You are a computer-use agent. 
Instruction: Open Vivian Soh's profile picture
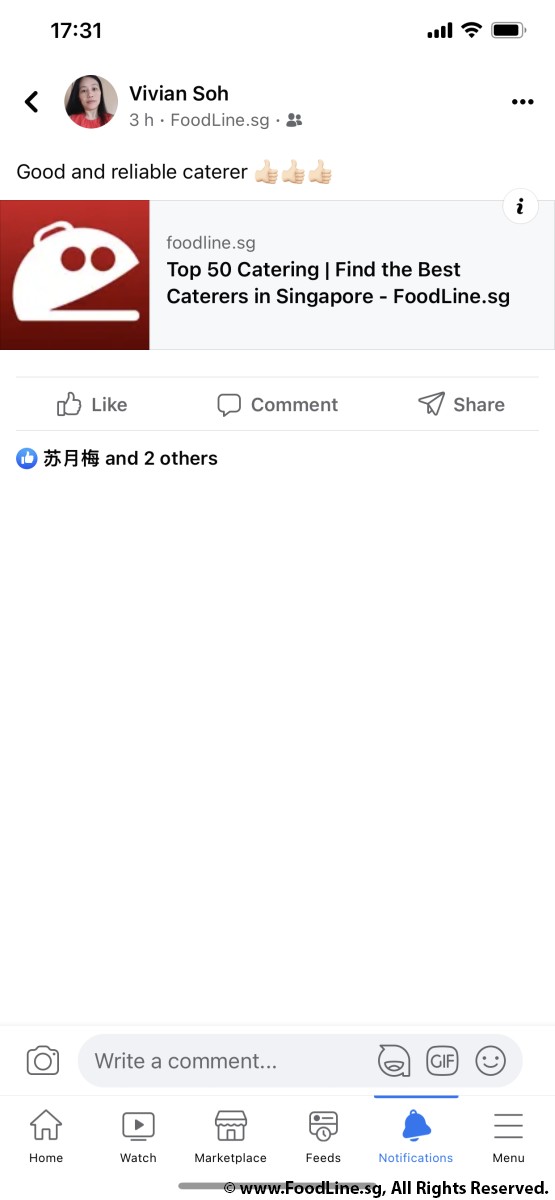[91, 101]
